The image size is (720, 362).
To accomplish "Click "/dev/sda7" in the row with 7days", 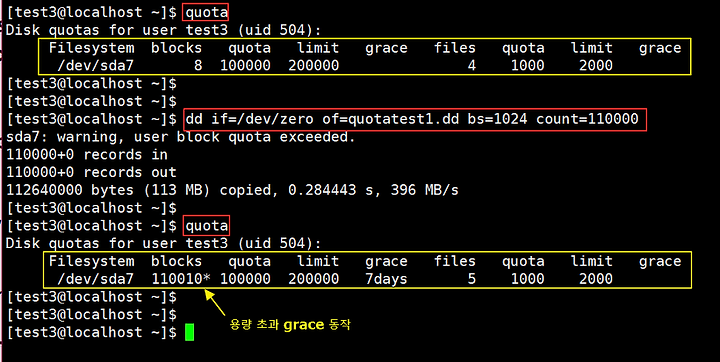I will pos(96,279).
